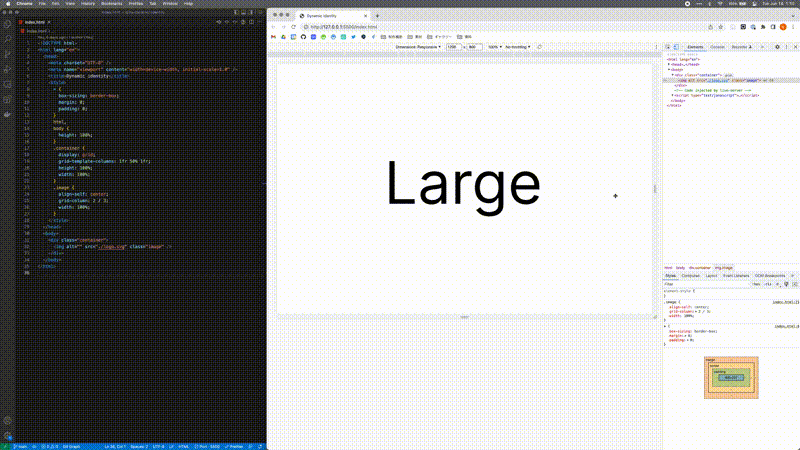Image resolution: width=800 pixels, height=450 pixels.
Task: Open the Accounts icon in VS Code
Action: (7, 421)
